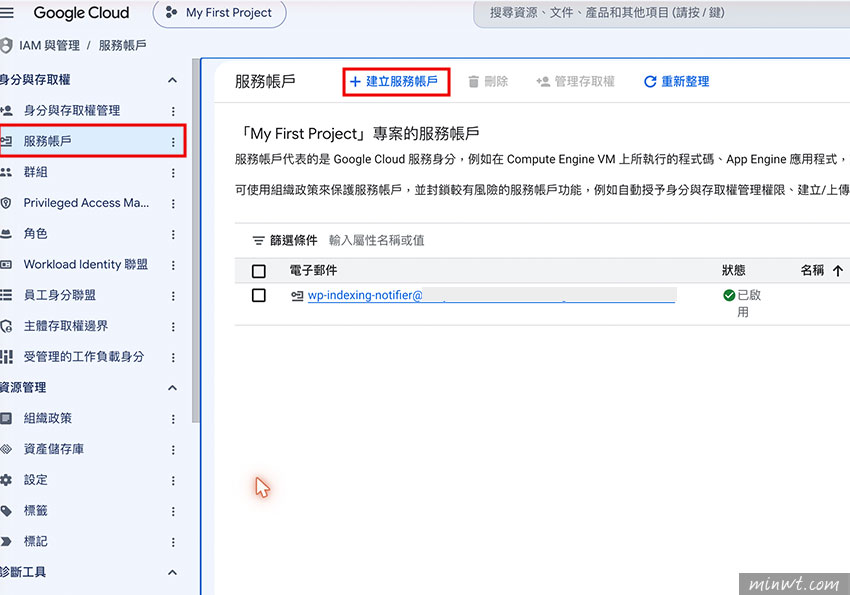Open more options for 資產儲存庫
The image size is (850, 595).
(173, 450)
